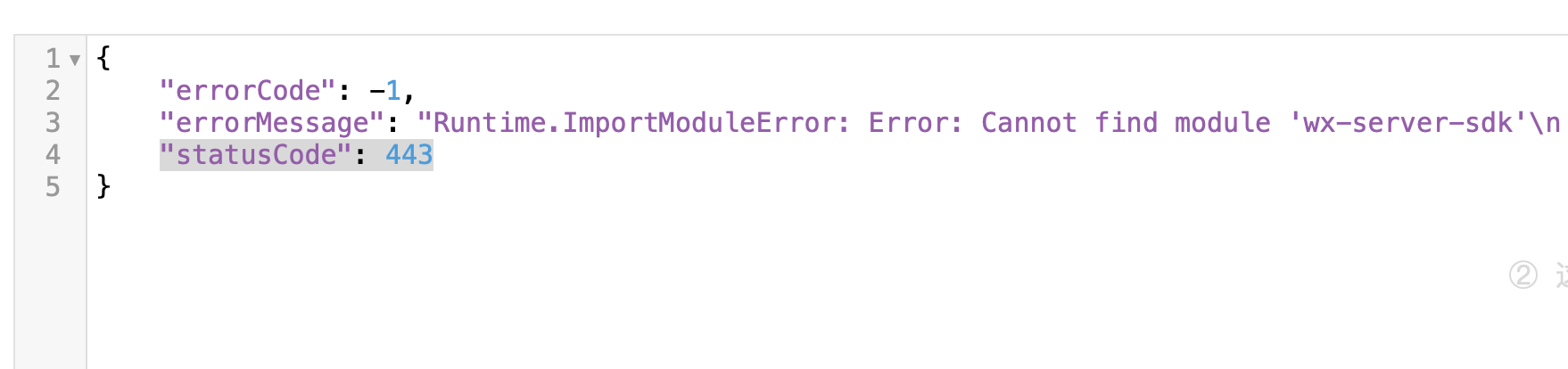
Task: Select line number 1 in the gutter
Action: tap(53, 59)
